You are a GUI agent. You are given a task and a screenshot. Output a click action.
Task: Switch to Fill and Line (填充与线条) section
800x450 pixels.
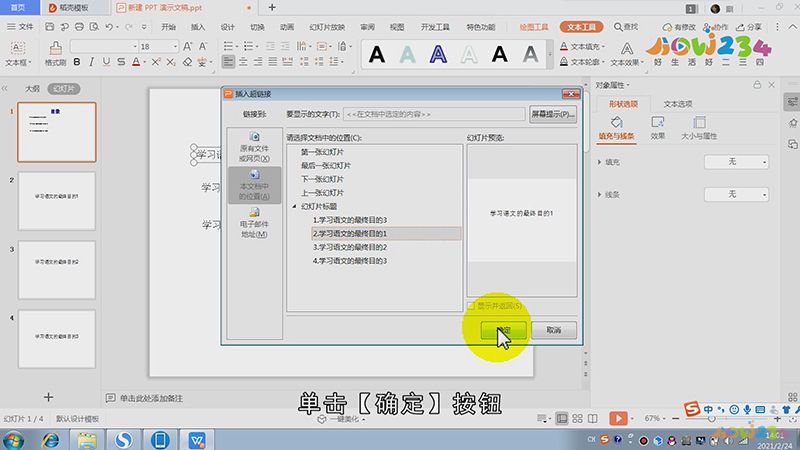[x=616, y=129]
